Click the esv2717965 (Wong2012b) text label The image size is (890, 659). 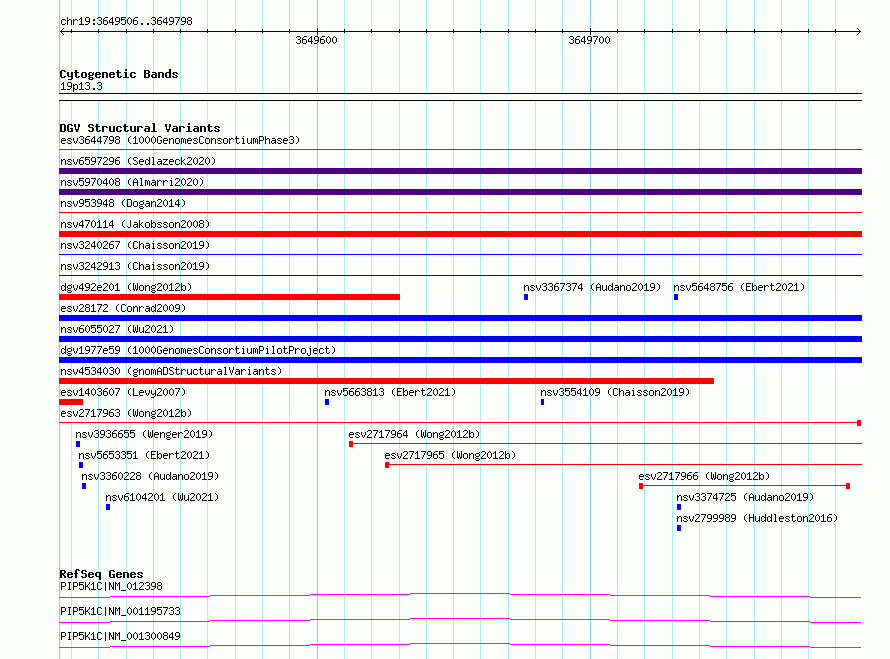[x=450, y=455]
